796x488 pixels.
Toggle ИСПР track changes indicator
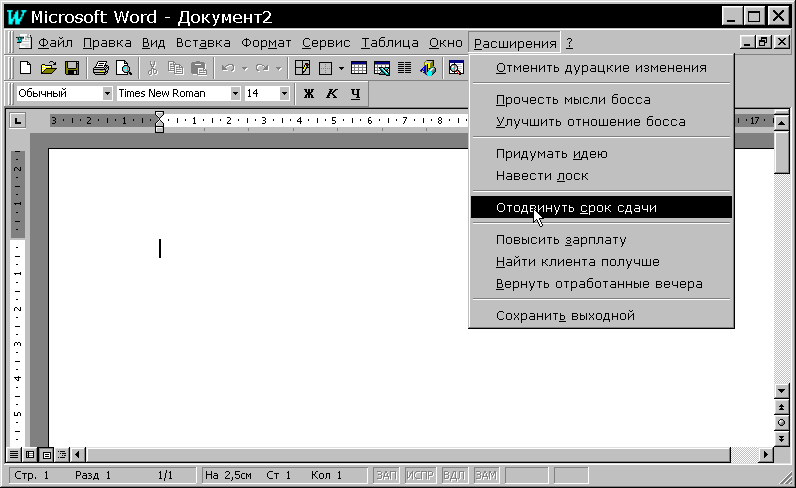click(x=420, y=475)
